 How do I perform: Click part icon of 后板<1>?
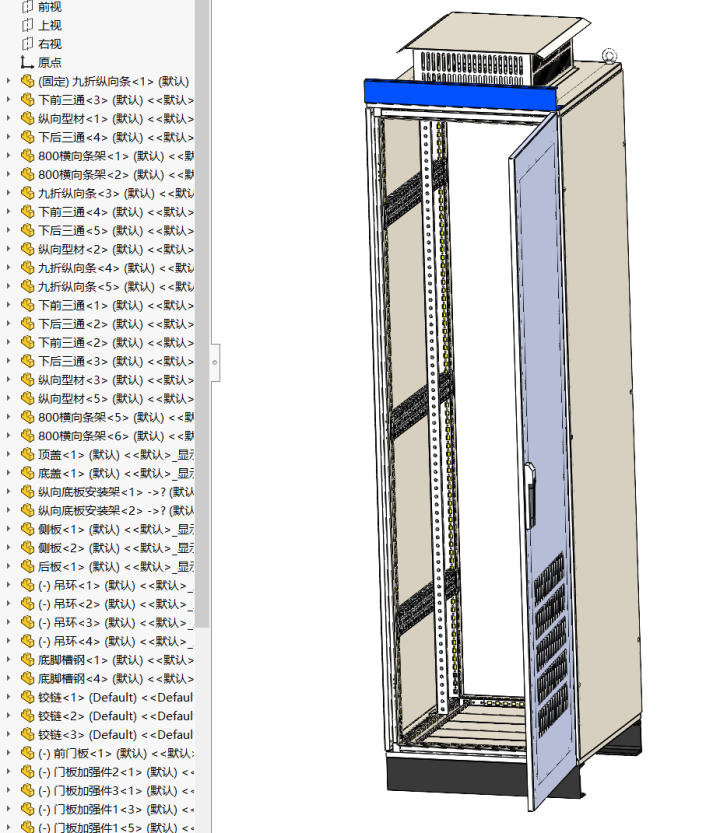28,566
